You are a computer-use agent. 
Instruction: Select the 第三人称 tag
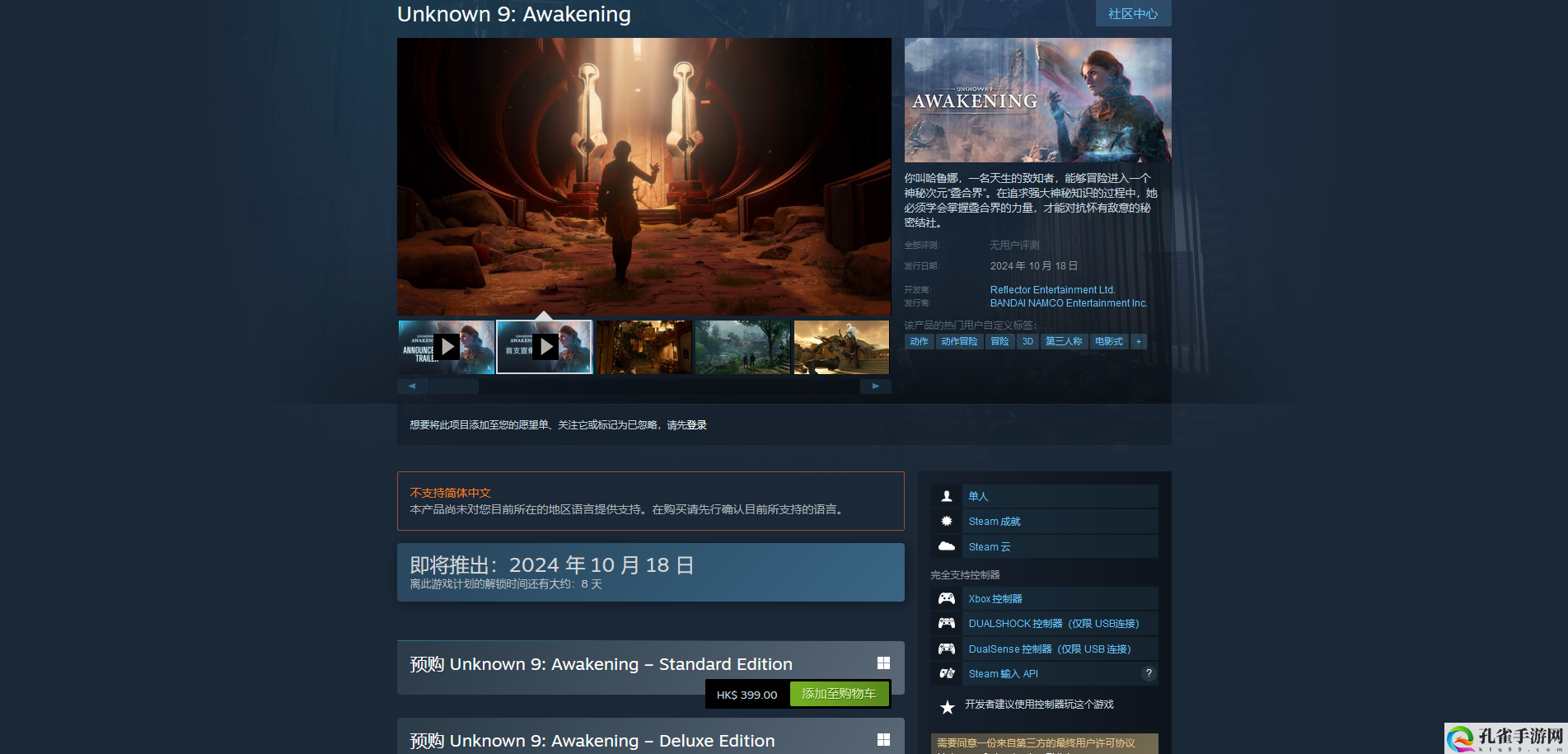(x=1064, y=341)
